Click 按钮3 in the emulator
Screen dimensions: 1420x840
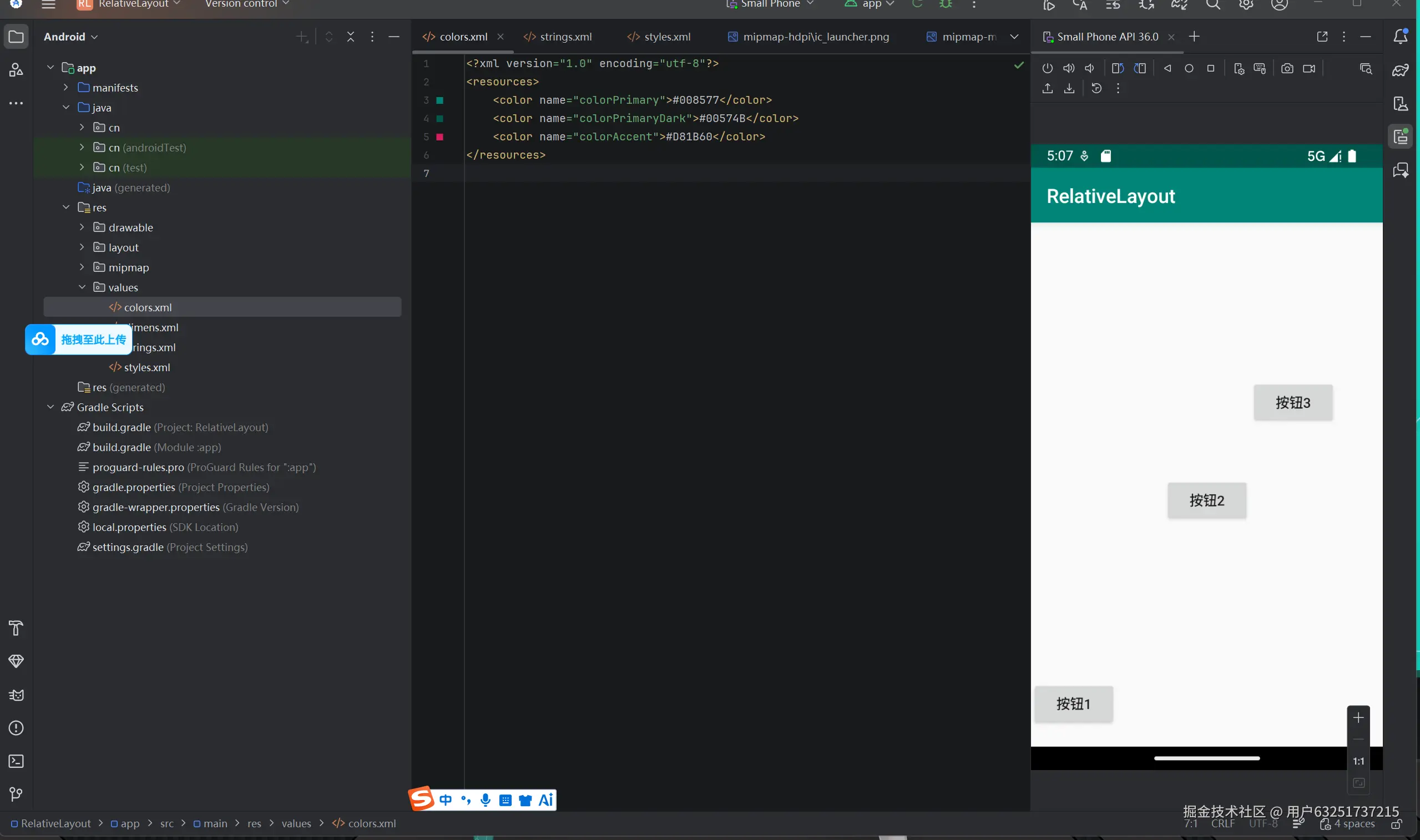[1293, 402]
